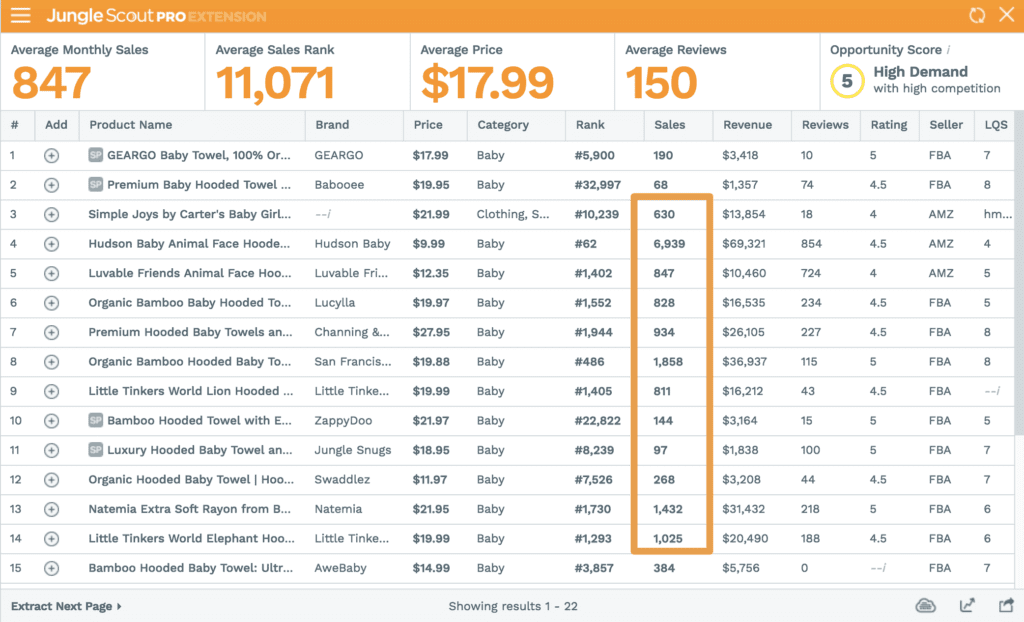Open the trends chart icon
The height and width of the screenshot is (622, 1024).
click(x=967, y=606)
